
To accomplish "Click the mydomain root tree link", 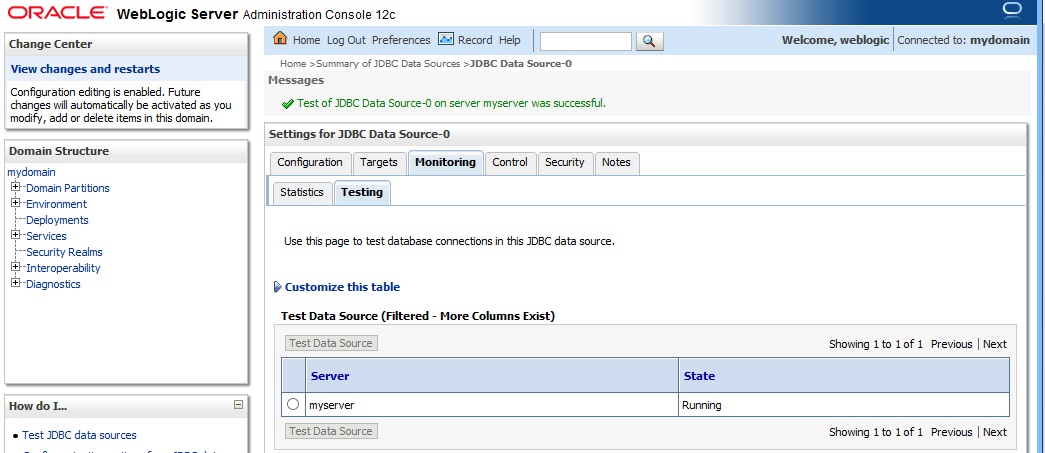I will [31, 172].
